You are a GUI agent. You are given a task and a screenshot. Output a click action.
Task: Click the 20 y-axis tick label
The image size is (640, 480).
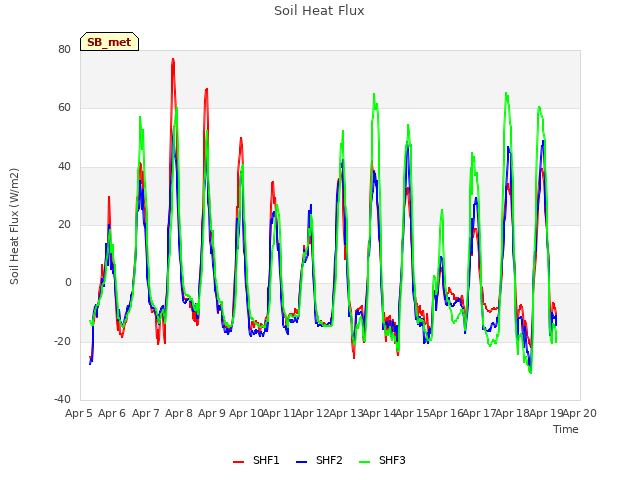[x=64, y=224]
